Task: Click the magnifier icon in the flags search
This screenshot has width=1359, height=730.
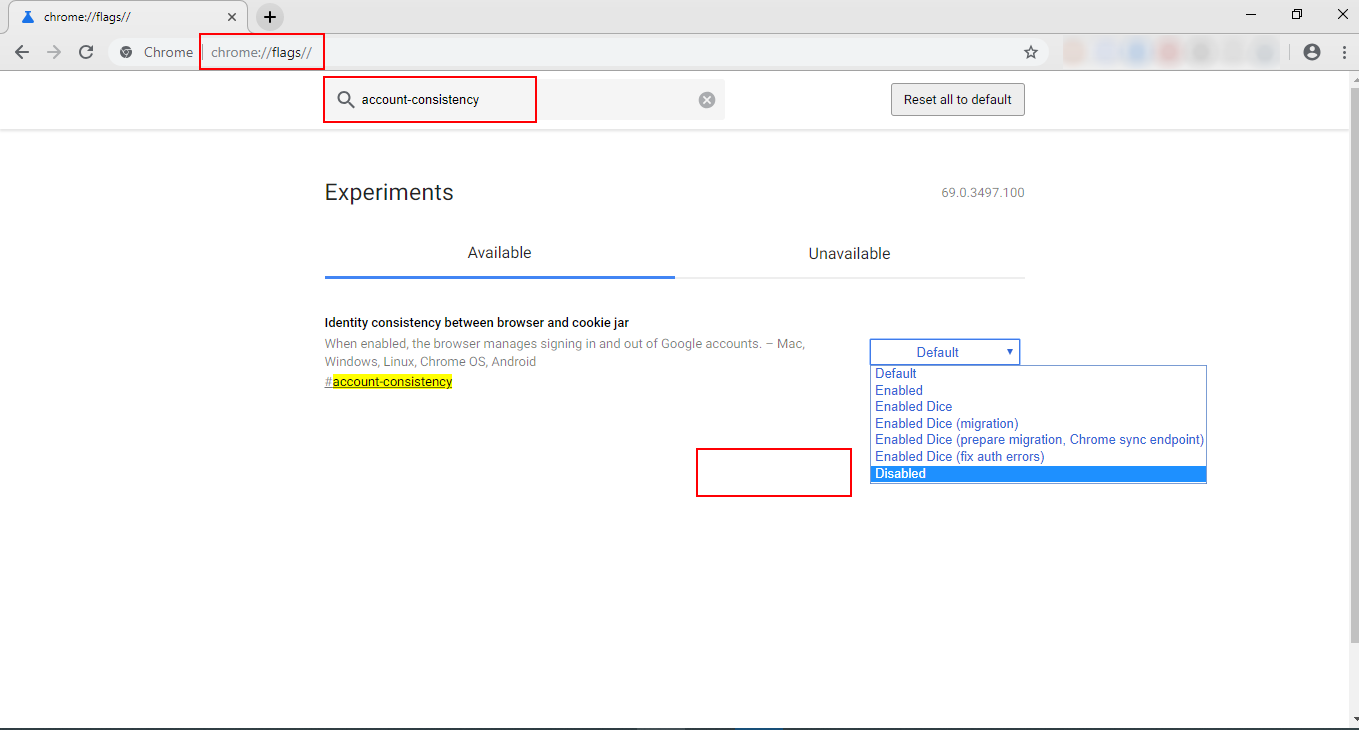Action: [x=346, y=100]
